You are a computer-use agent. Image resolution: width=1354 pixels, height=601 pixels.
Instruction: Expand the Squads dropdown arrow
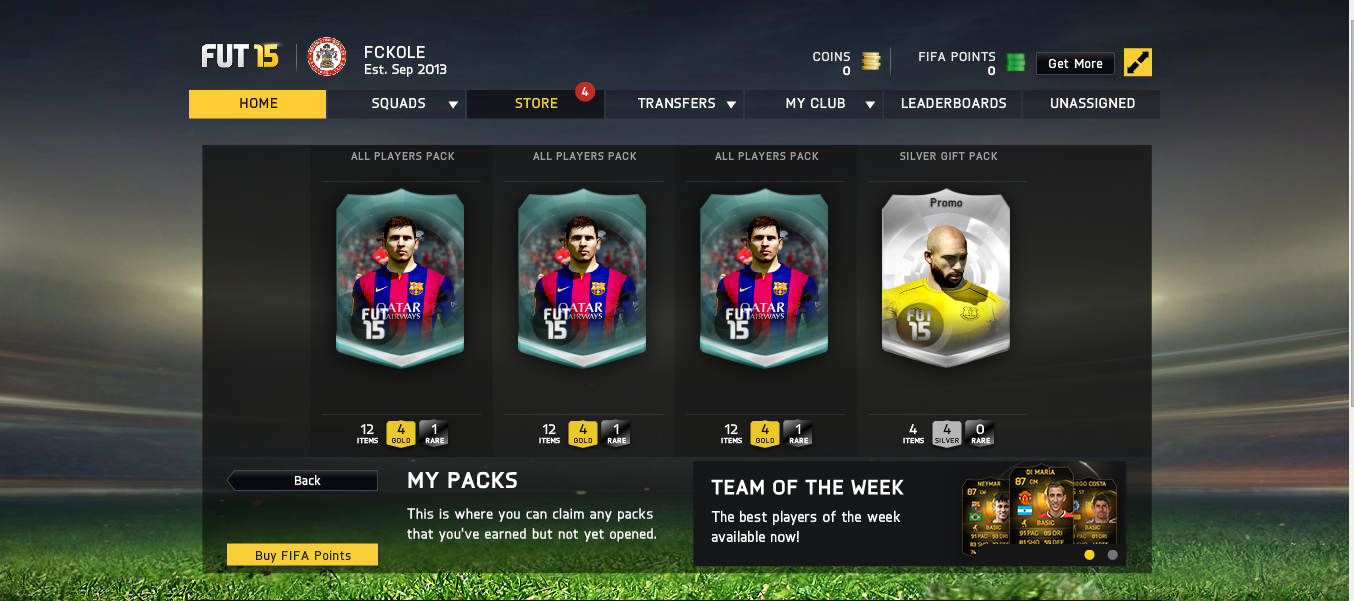tap(453, 104)
